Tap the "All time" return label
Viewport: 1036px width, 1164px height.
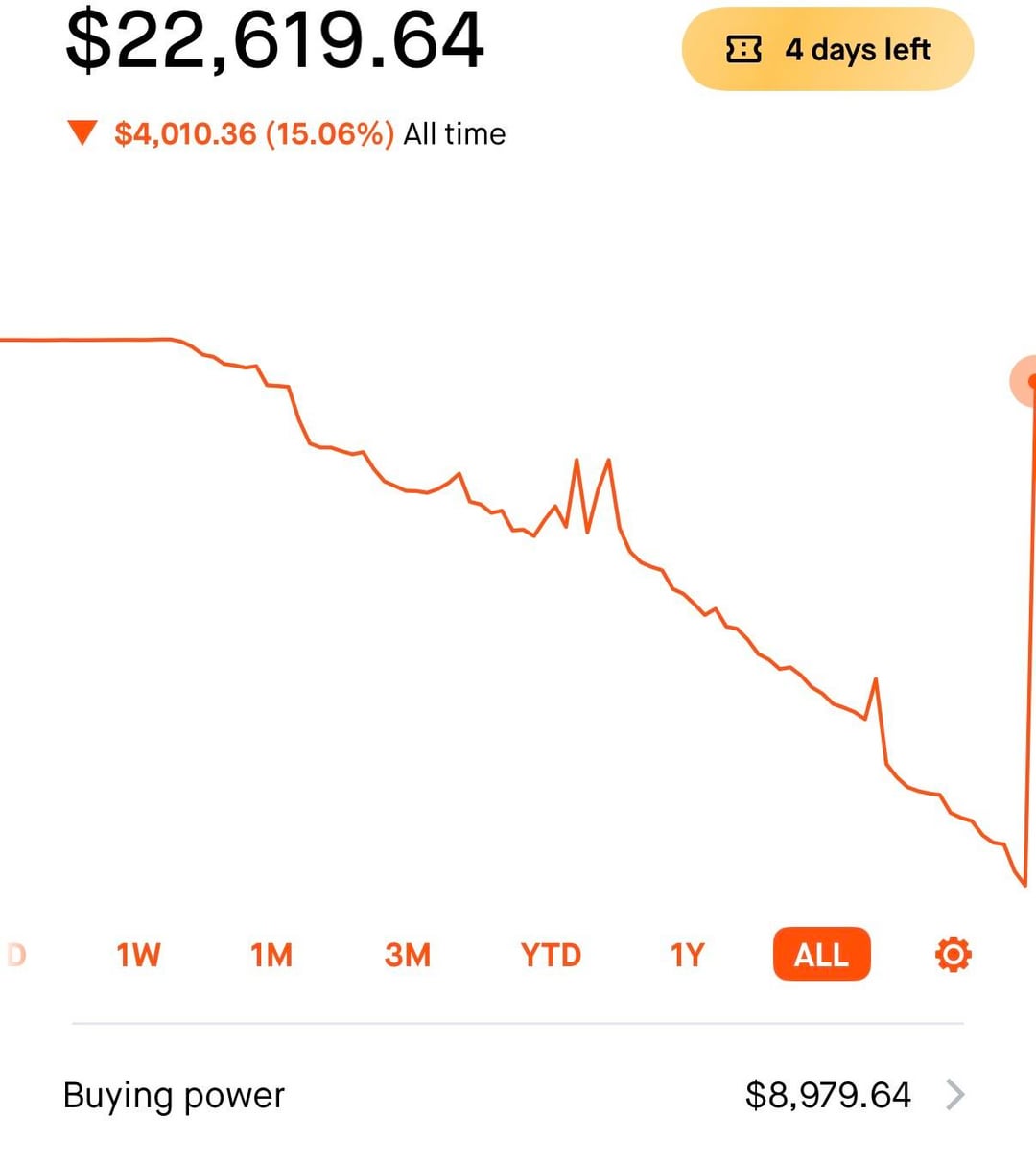tap(455, 133)
